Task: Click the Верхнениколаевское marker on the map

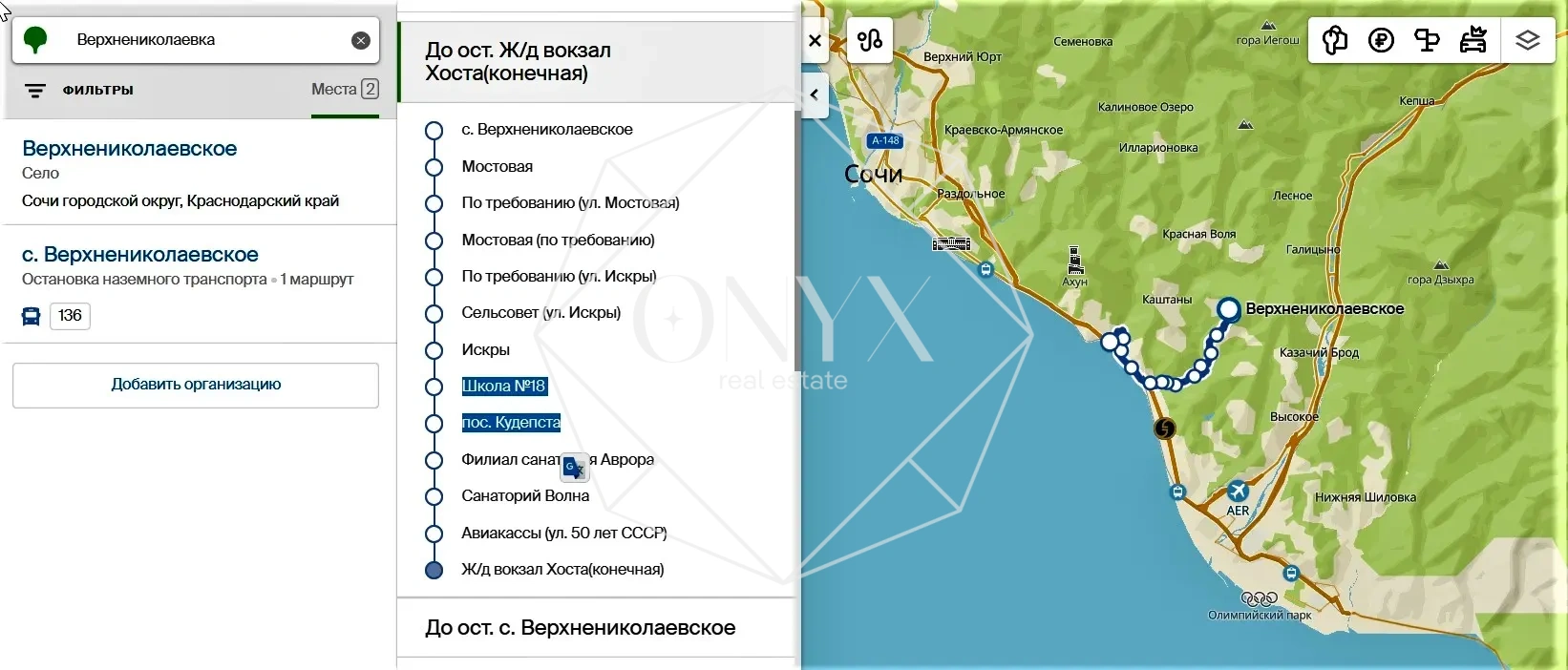Action: (x=1228, y=309)
